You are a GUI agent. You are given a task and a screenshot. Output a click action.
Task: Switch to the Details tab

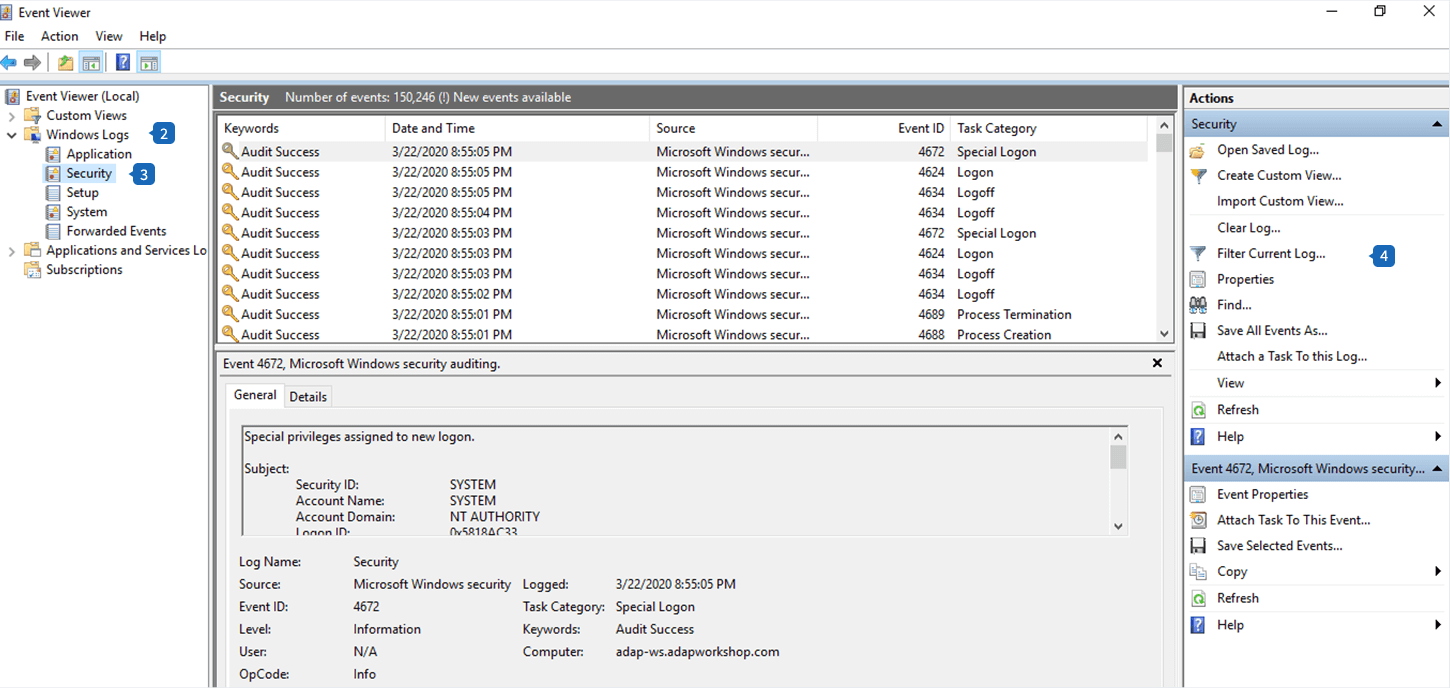[308, 396]
